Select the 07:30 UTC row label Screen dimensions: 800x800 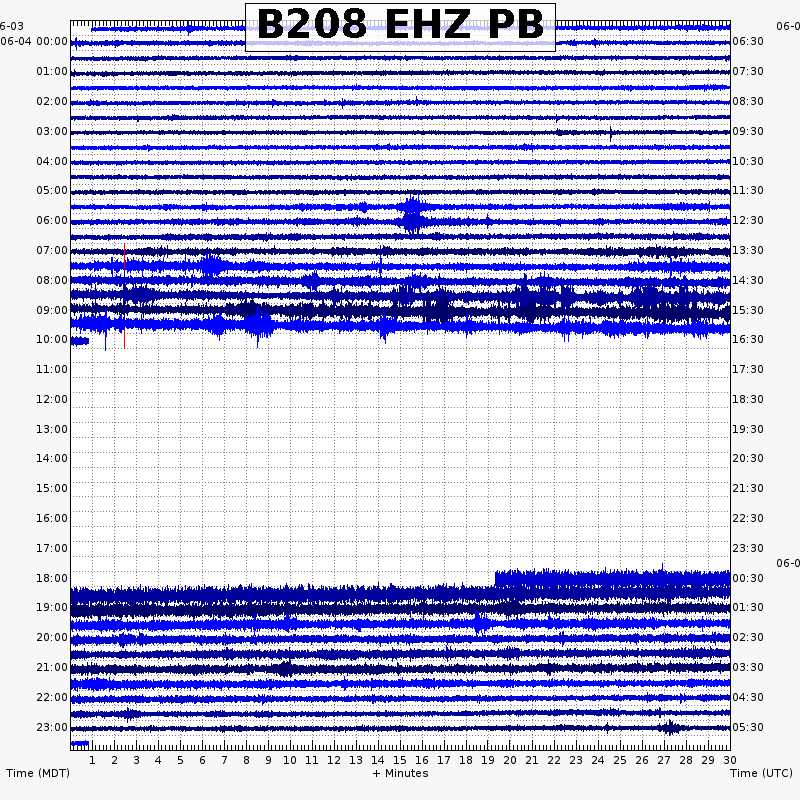pos(748,71)
